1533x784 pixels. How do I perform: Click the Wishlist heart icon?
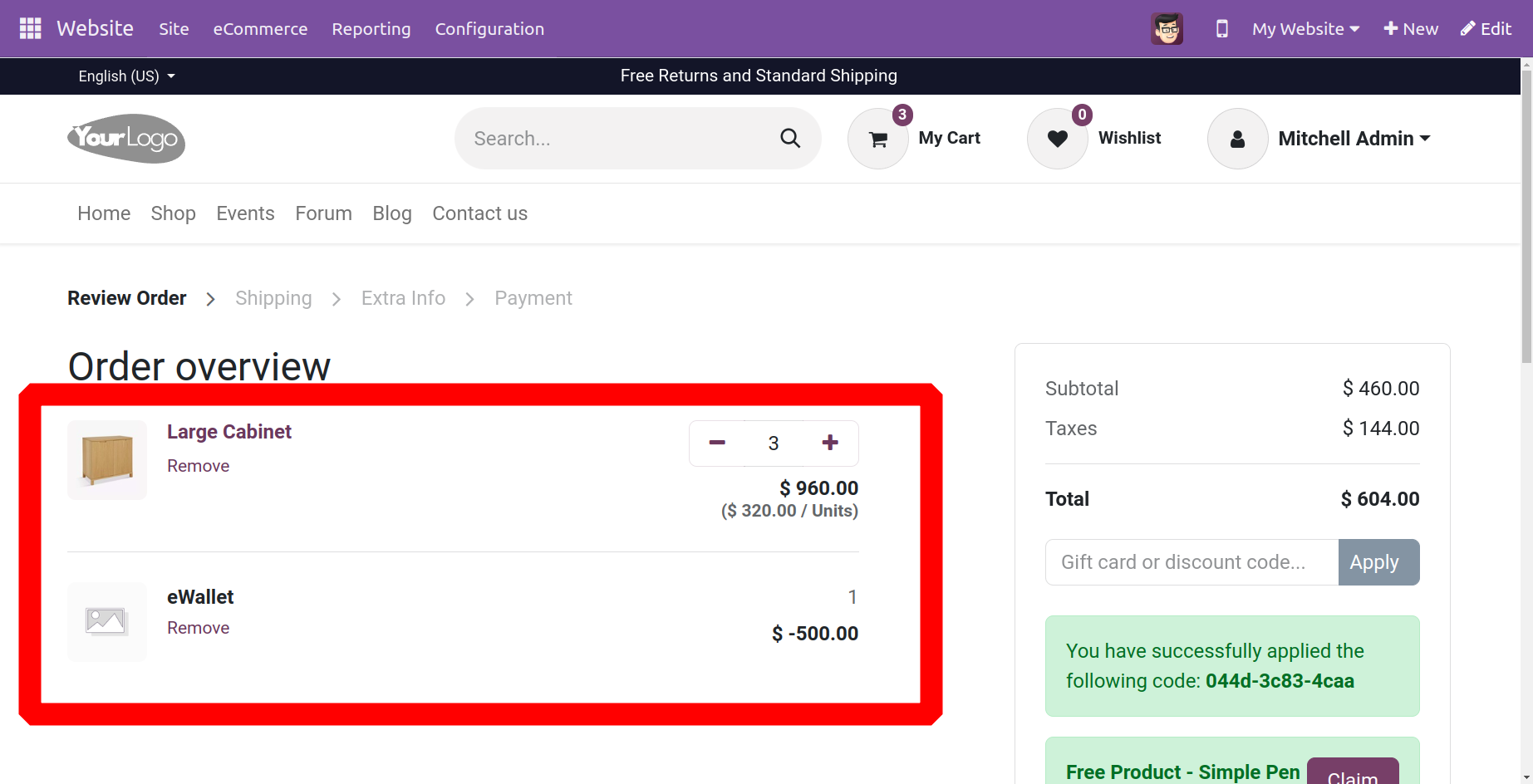[x=1057, y=140]
